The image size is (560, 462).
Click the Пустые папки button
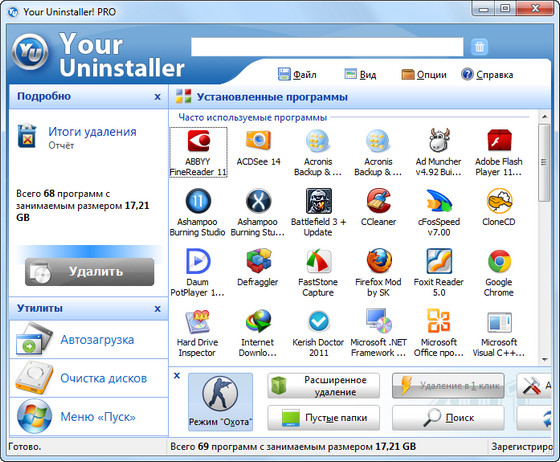(323, 418)
